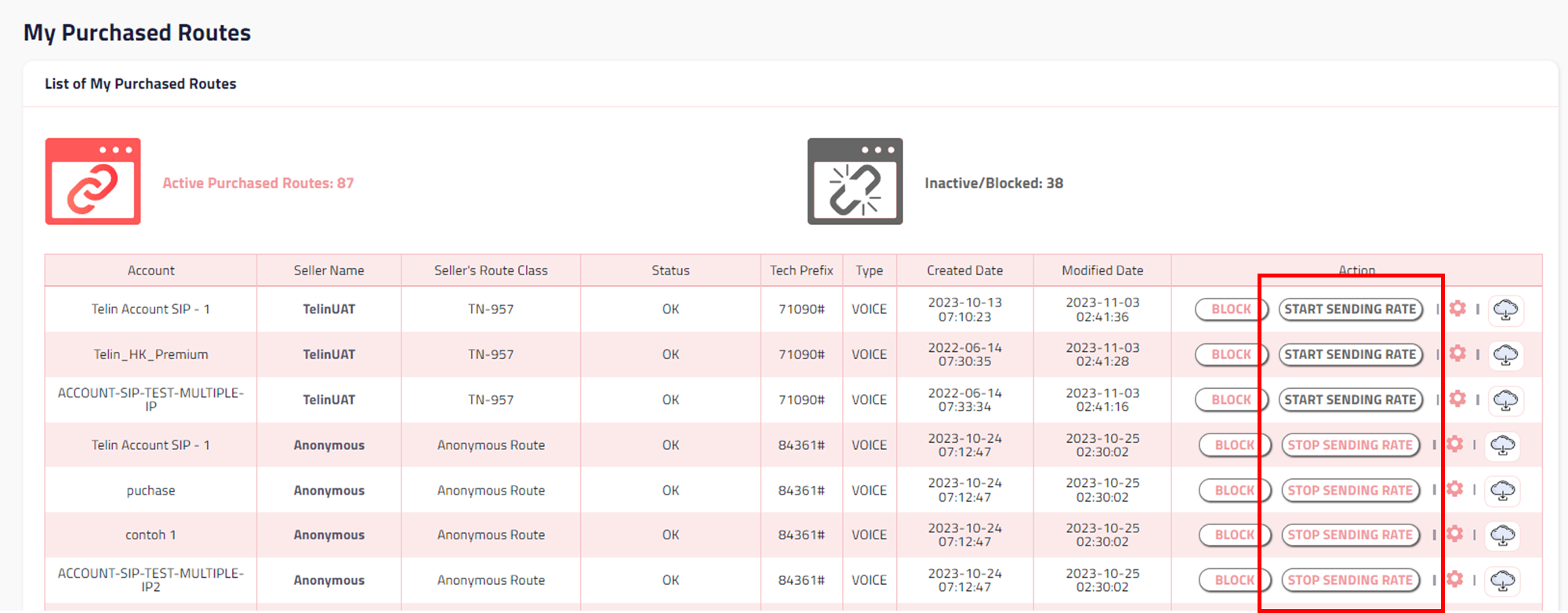Screen dimensions: 1568x613
Task: Open gear settings for TelinUAT ACCOUNT-SIP-TEST-MULTIPLE-IP row
Action: (x=1457, y=400)
